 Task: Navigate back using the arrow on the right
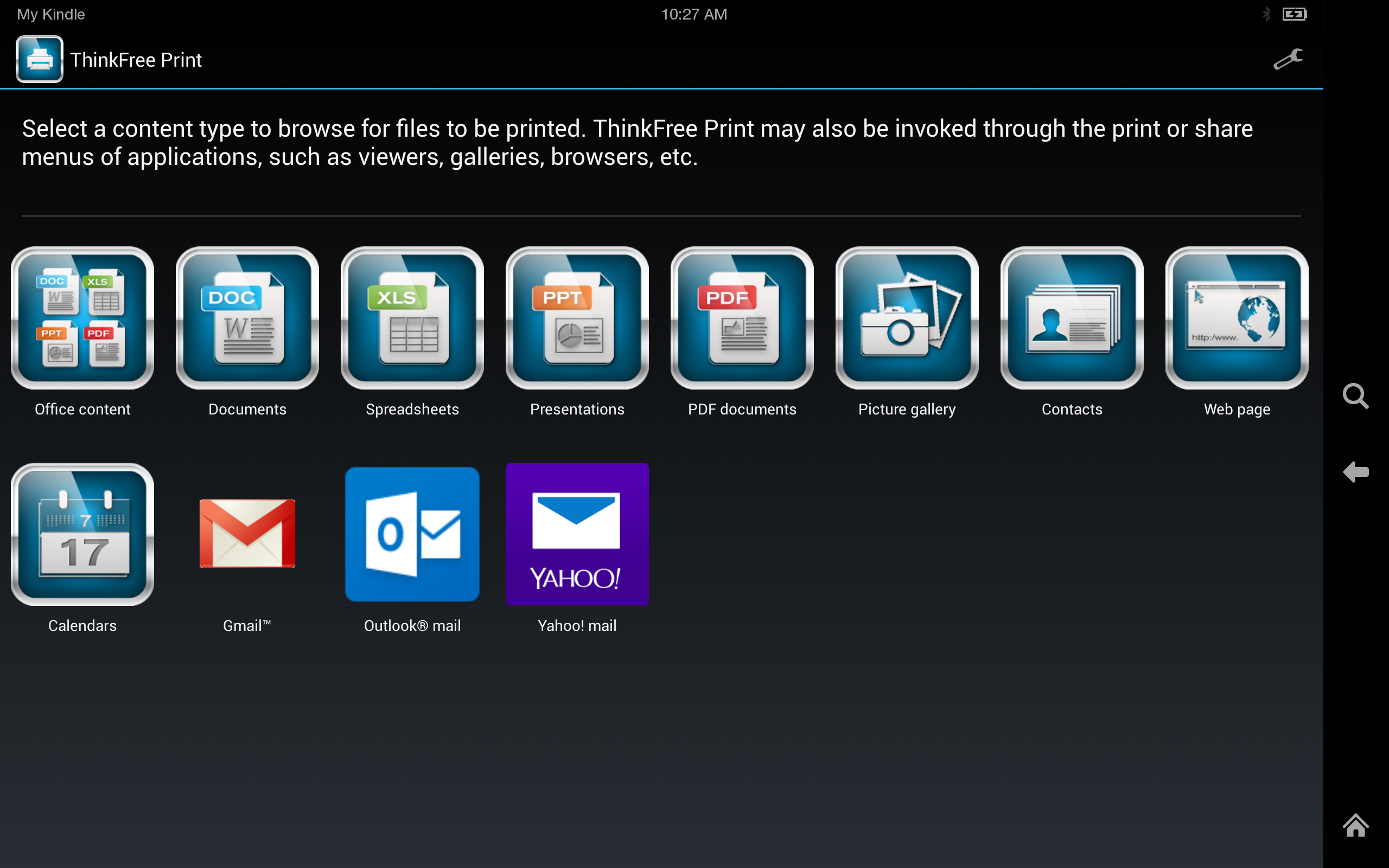[1356, 472]
